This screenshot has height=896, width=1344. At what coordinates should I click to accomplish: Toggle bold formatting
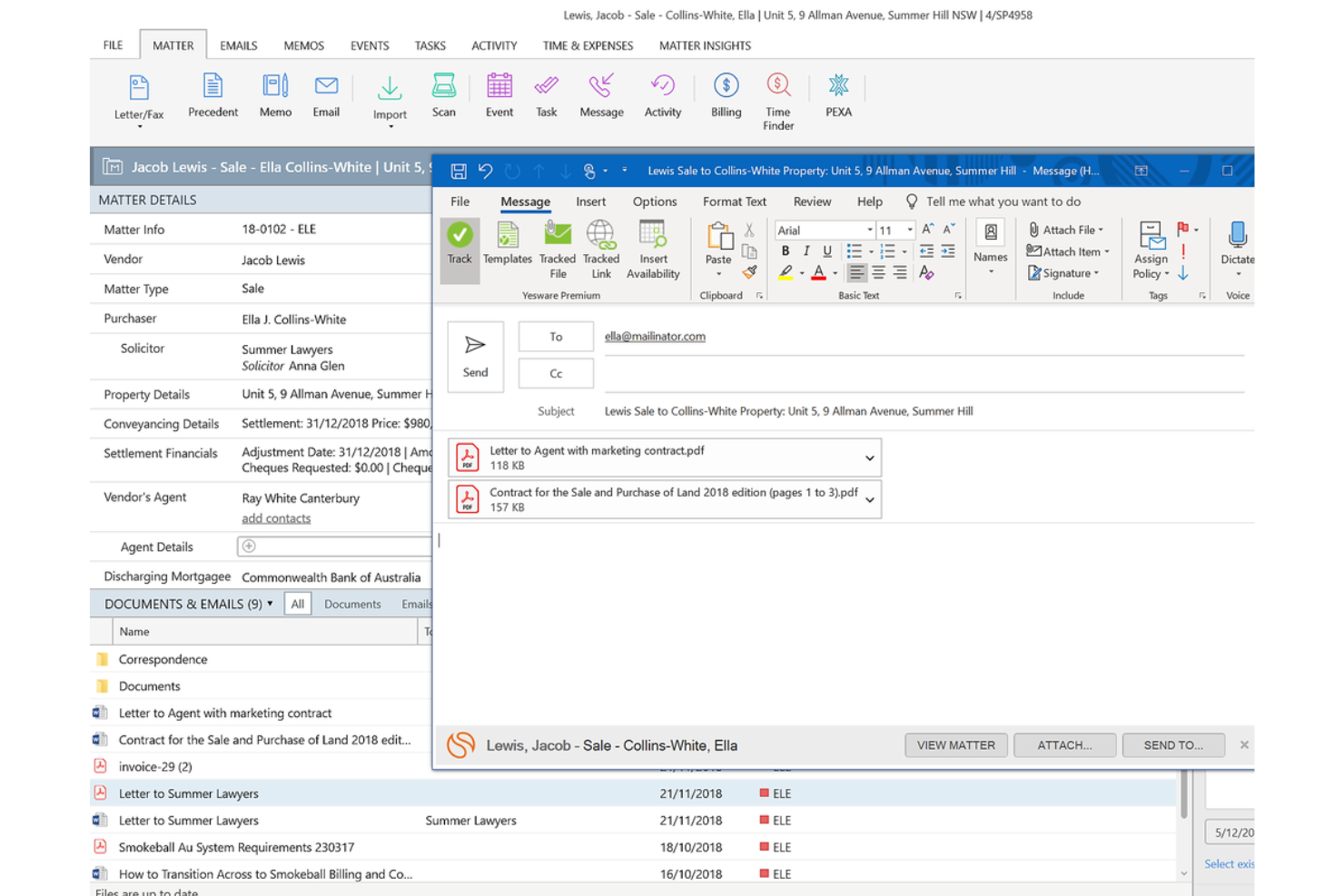point(786,251)
